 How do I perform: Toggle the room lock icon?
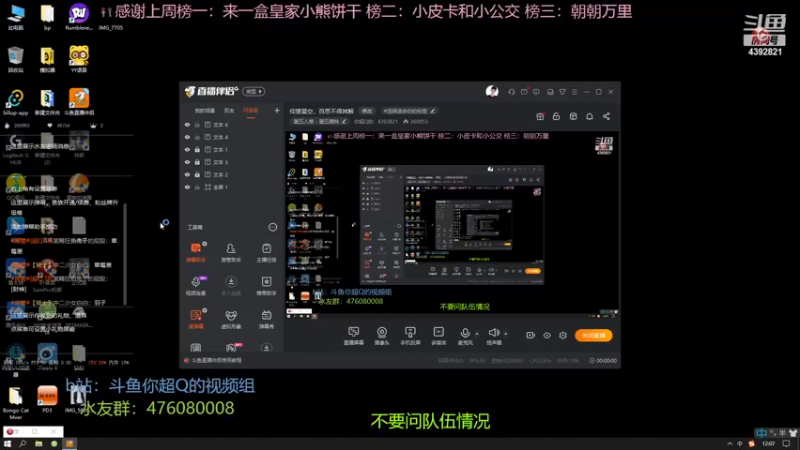[556, 116]
